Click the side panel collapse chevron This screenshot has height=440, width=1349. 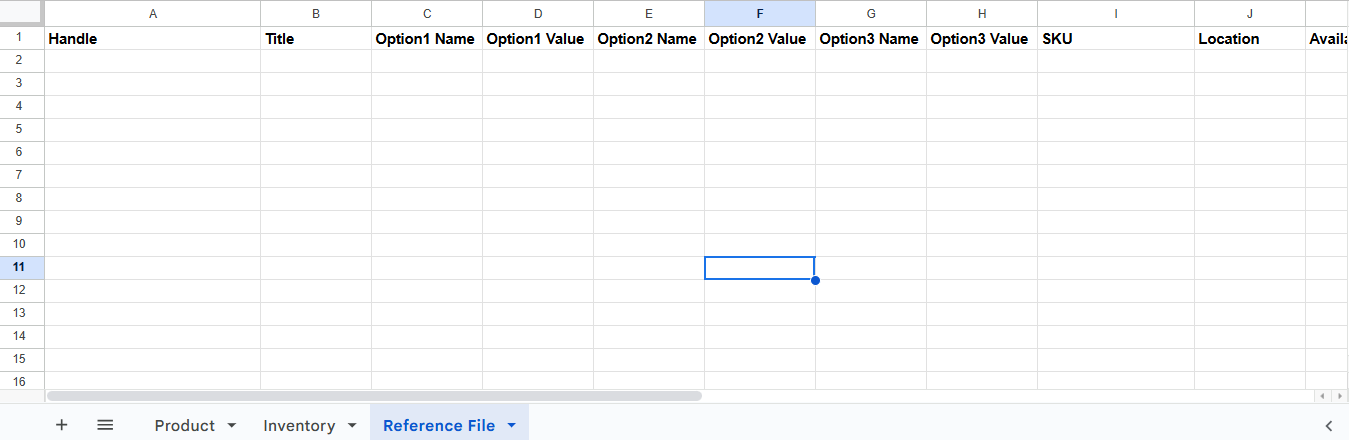1328,426
